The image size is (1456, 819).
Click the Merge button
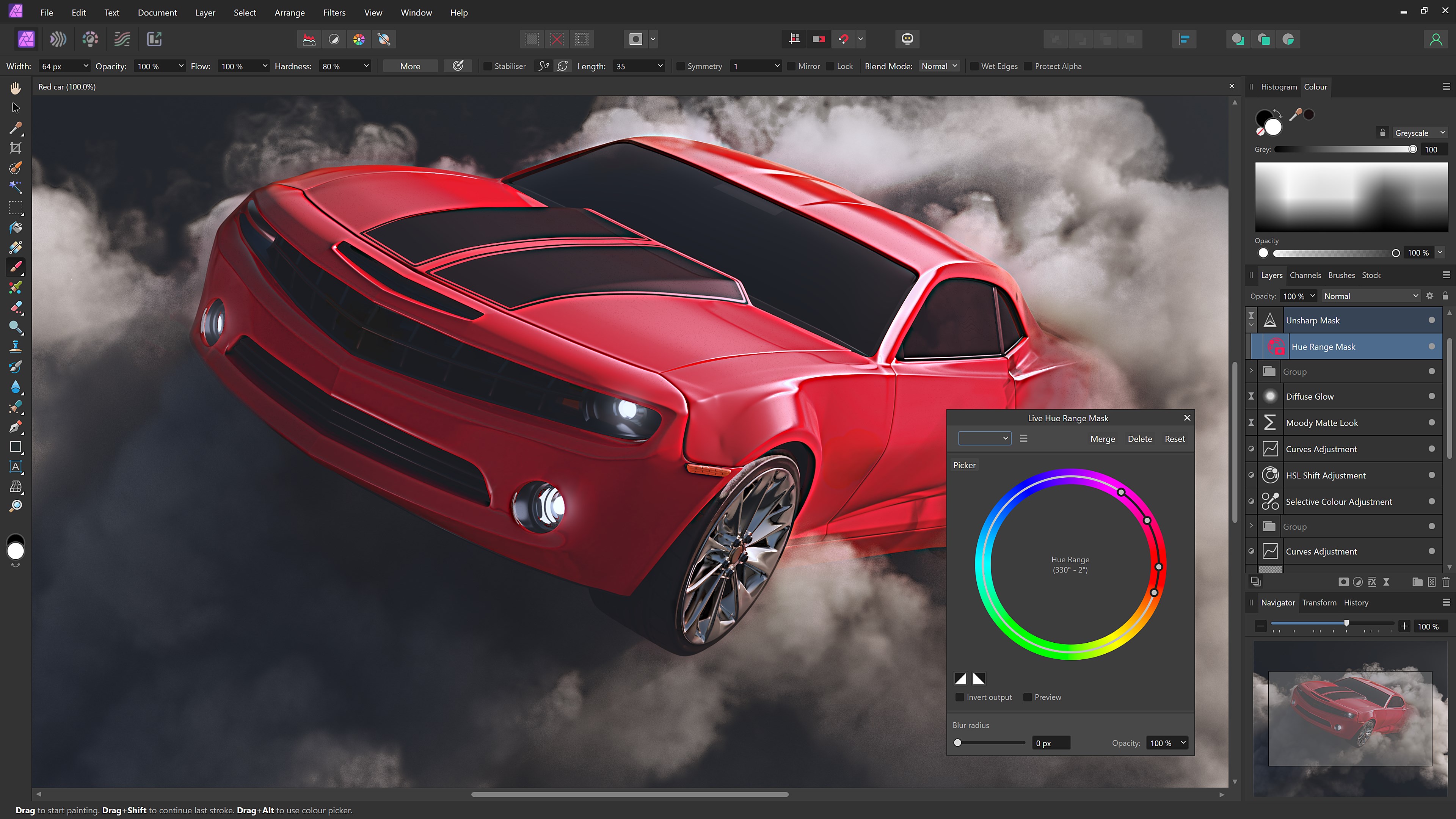1102,439
